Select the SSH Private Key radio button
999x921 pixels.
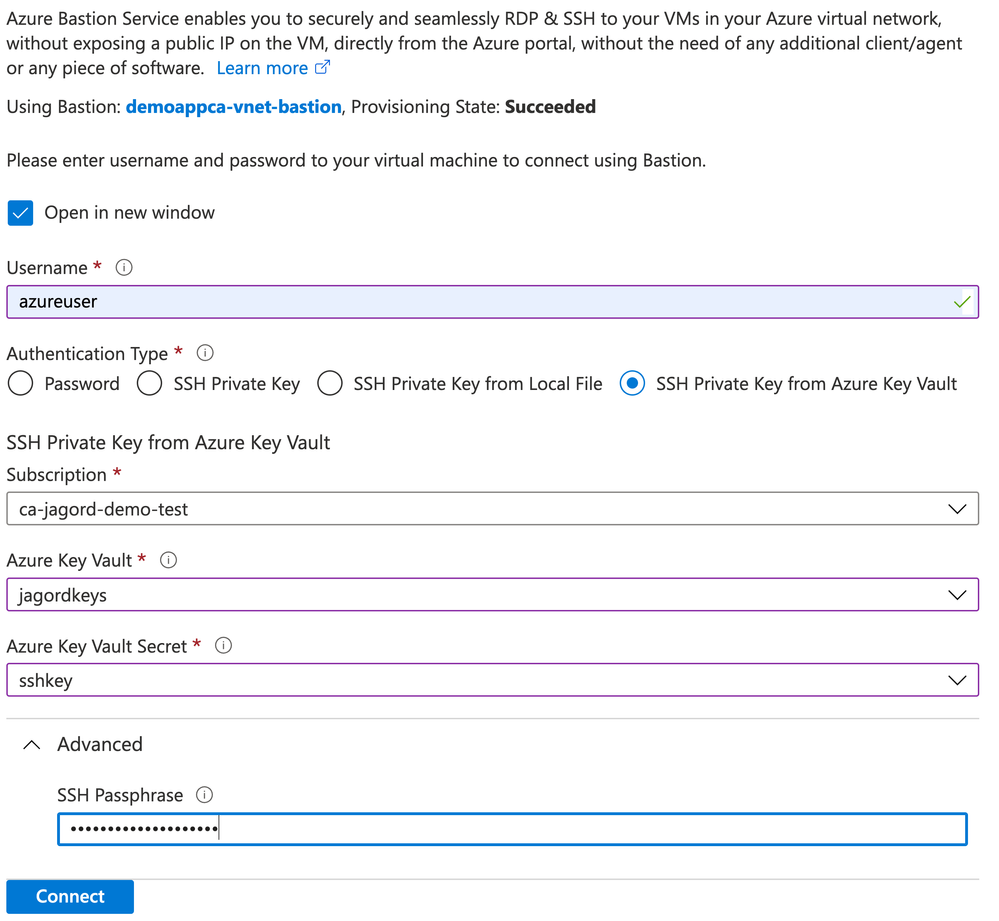pos(149,383)
